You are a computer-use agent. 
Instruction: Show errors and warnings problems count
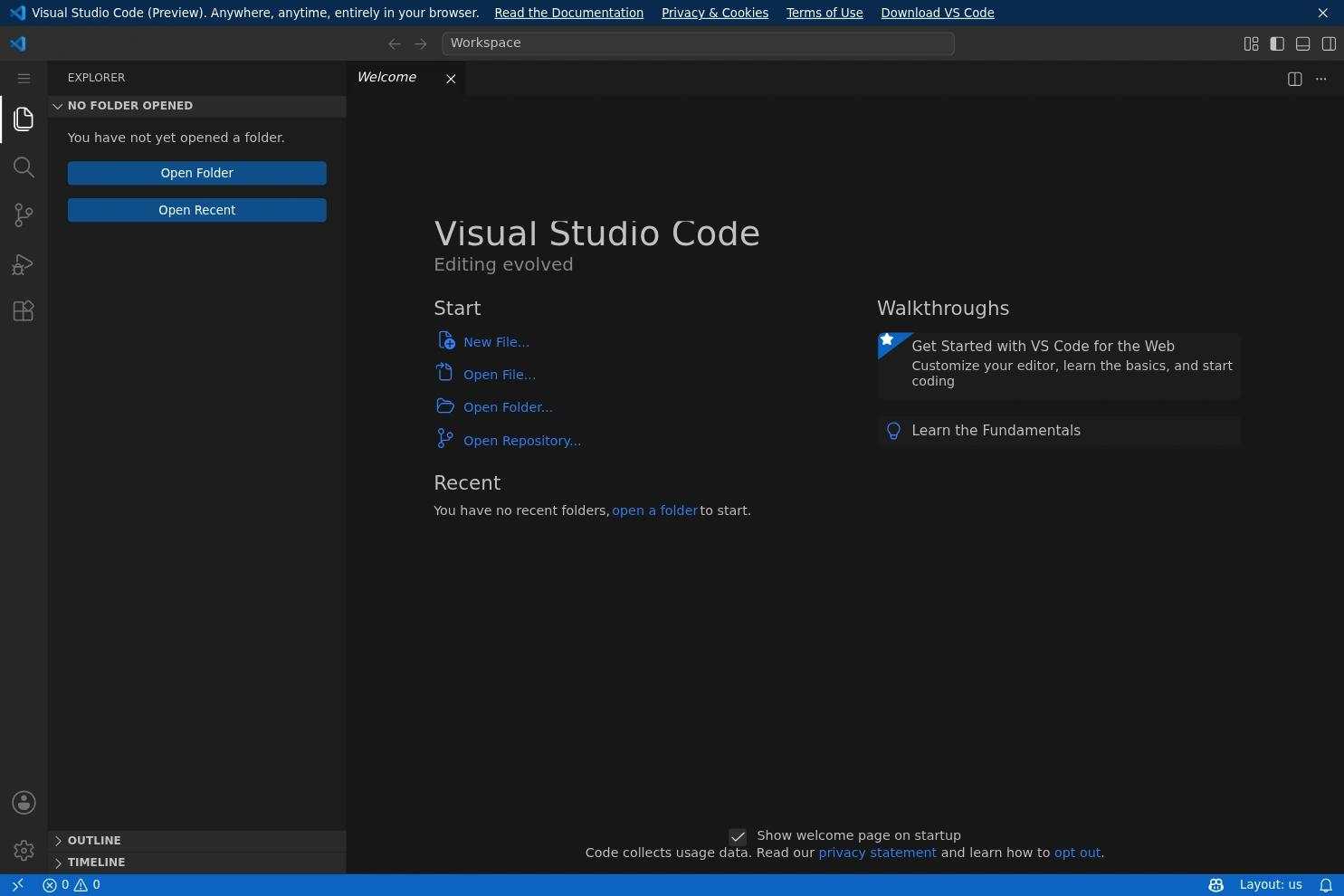tap(71, 885)
